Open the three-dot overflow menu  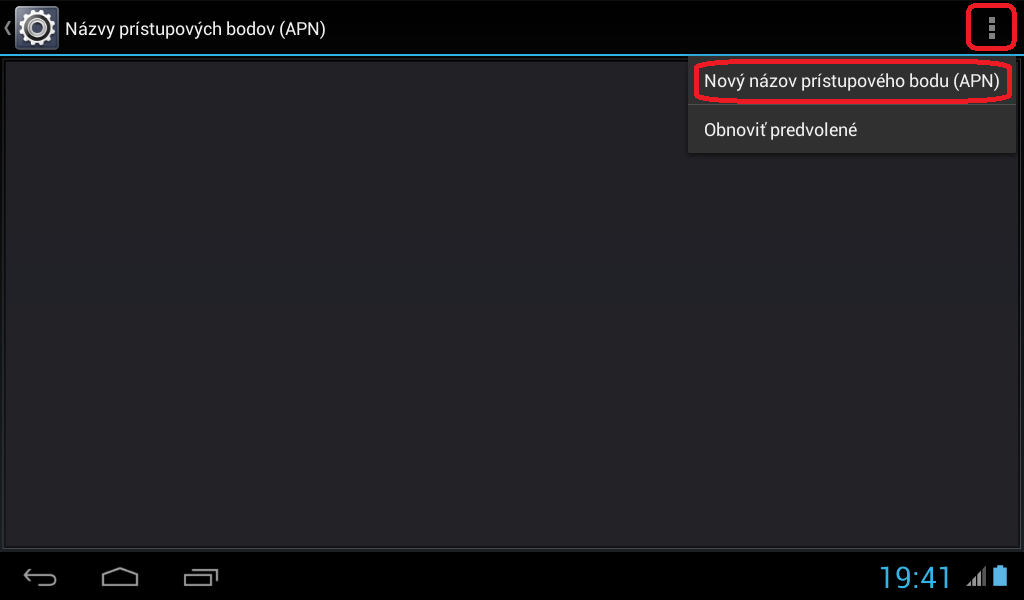991,28
